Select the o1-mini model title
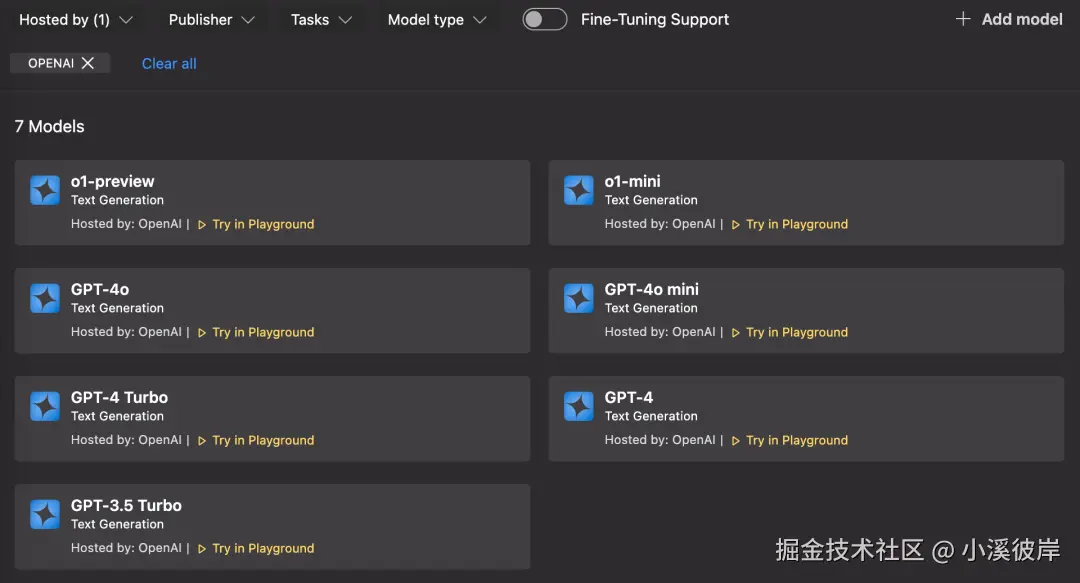1080x583 pixels. tap(632, 181)
